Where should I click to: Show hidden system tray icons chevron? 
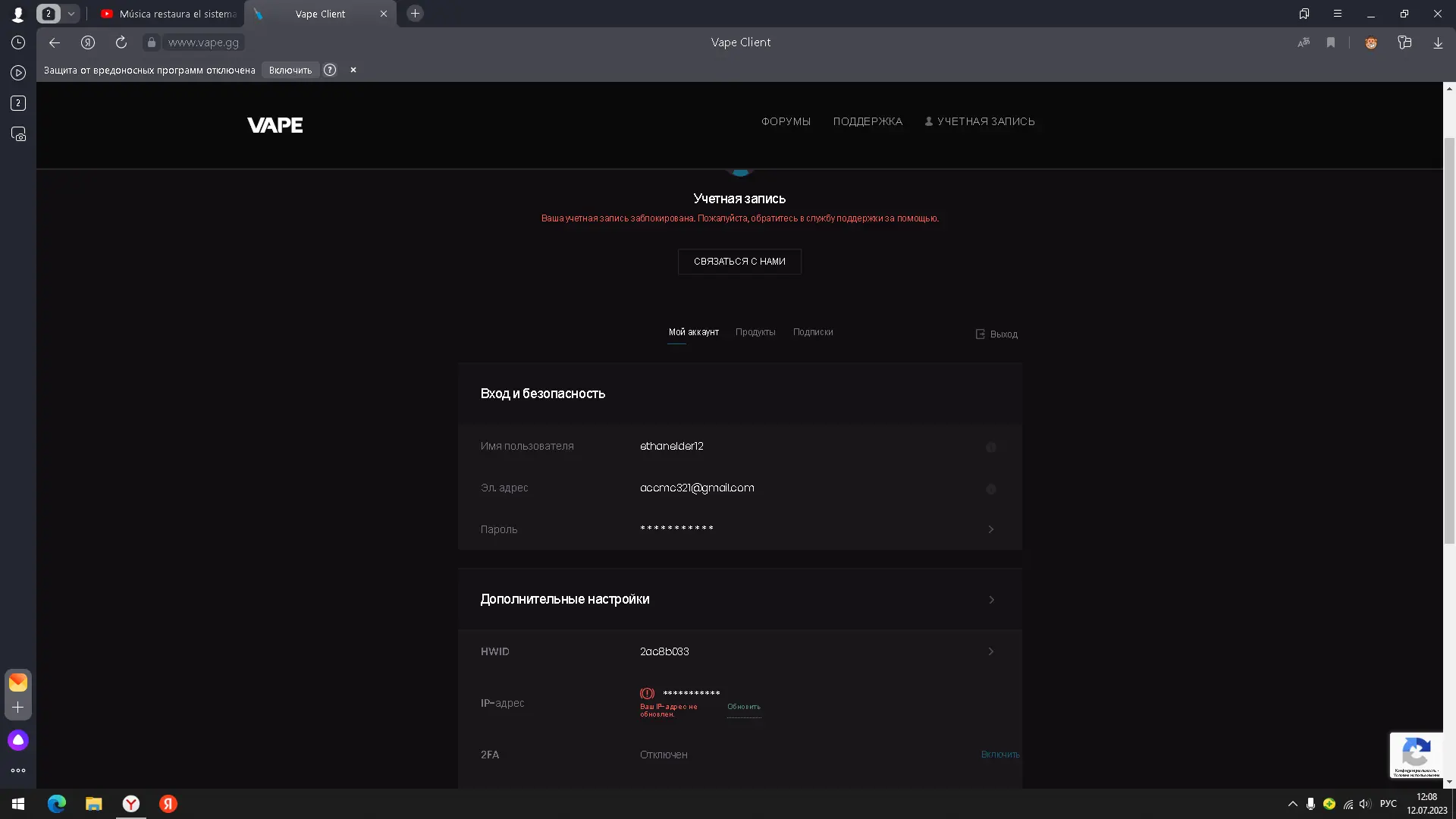pos(1293,804)
